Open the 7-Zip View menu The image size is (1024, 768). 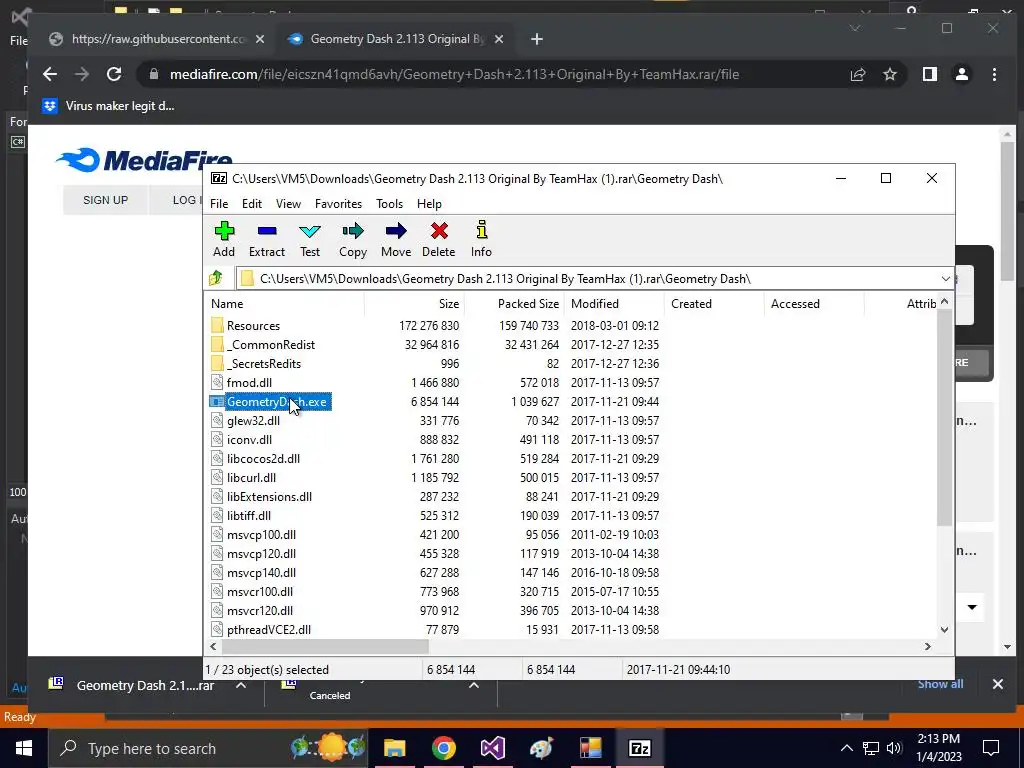pyautogui.click(x=288, y=204)
